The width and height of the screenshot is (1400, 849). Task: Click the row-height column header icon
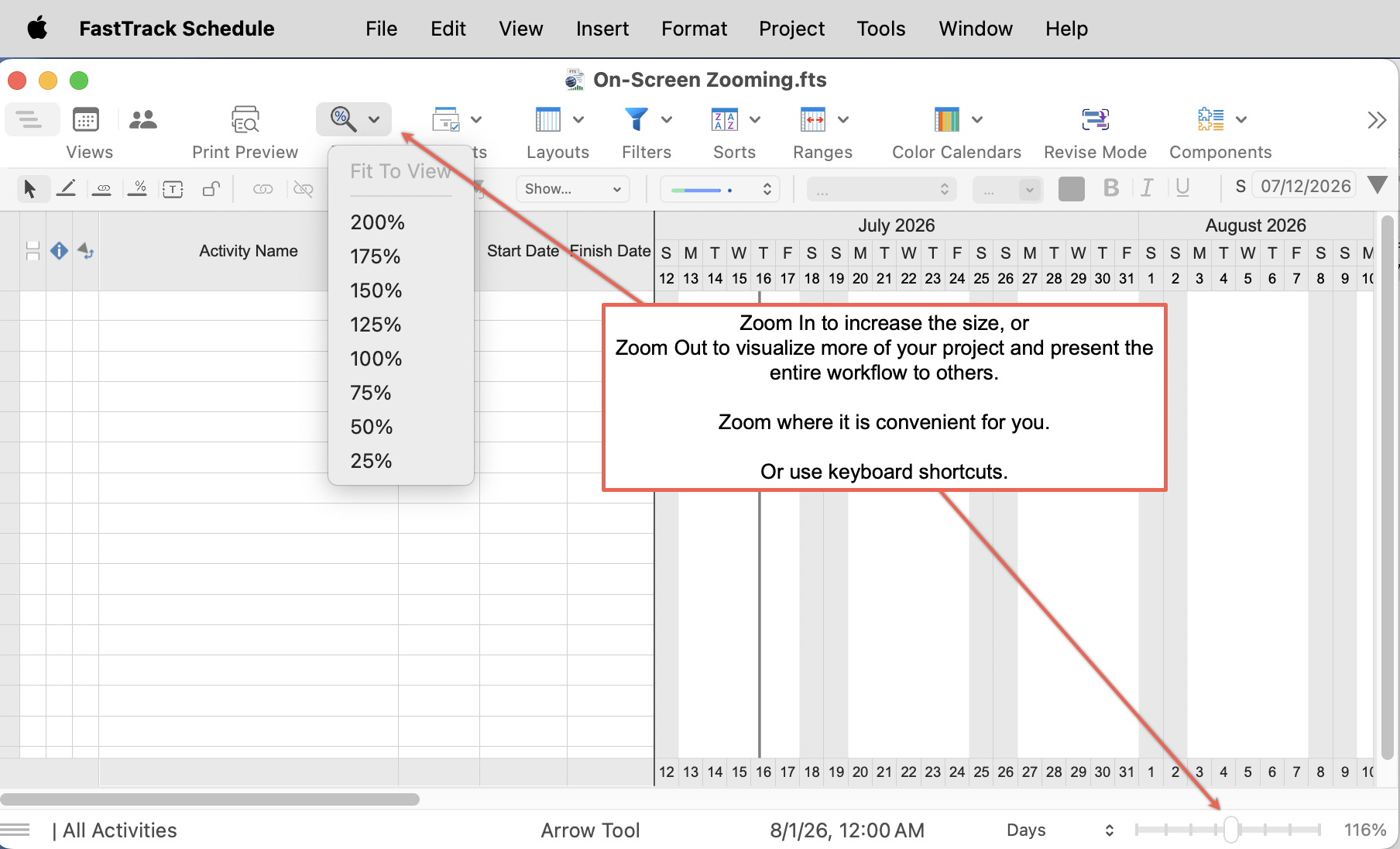33,251
